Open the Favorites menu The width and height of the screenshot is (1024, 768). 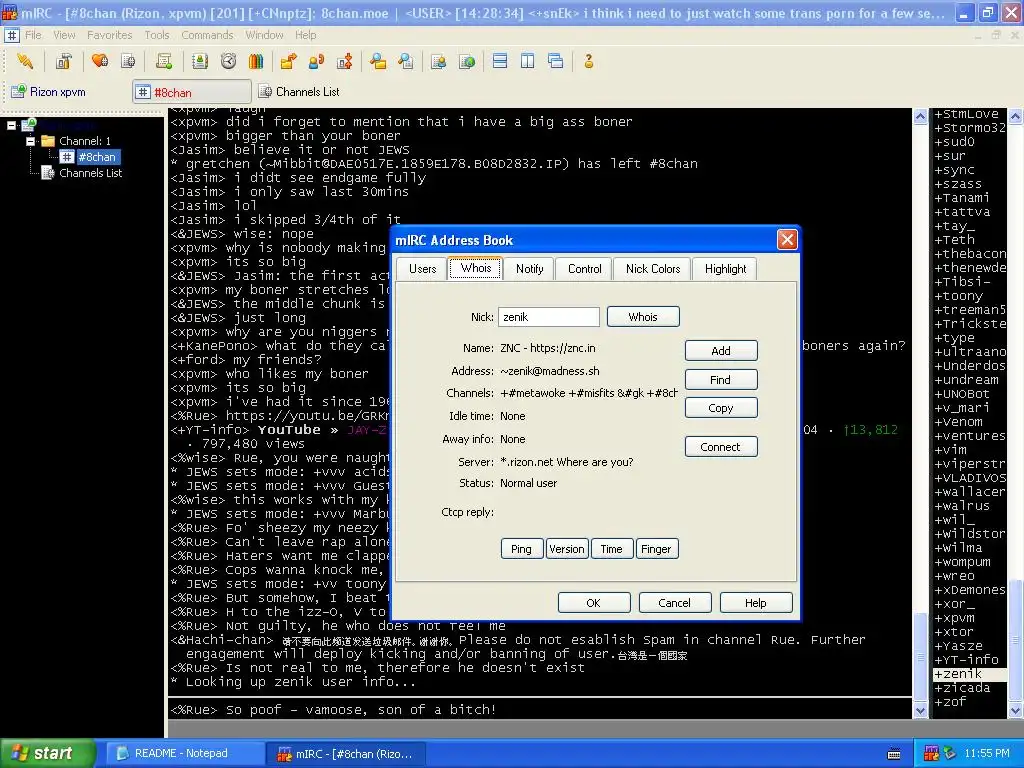pyautogui.click(x=110, y=35)
